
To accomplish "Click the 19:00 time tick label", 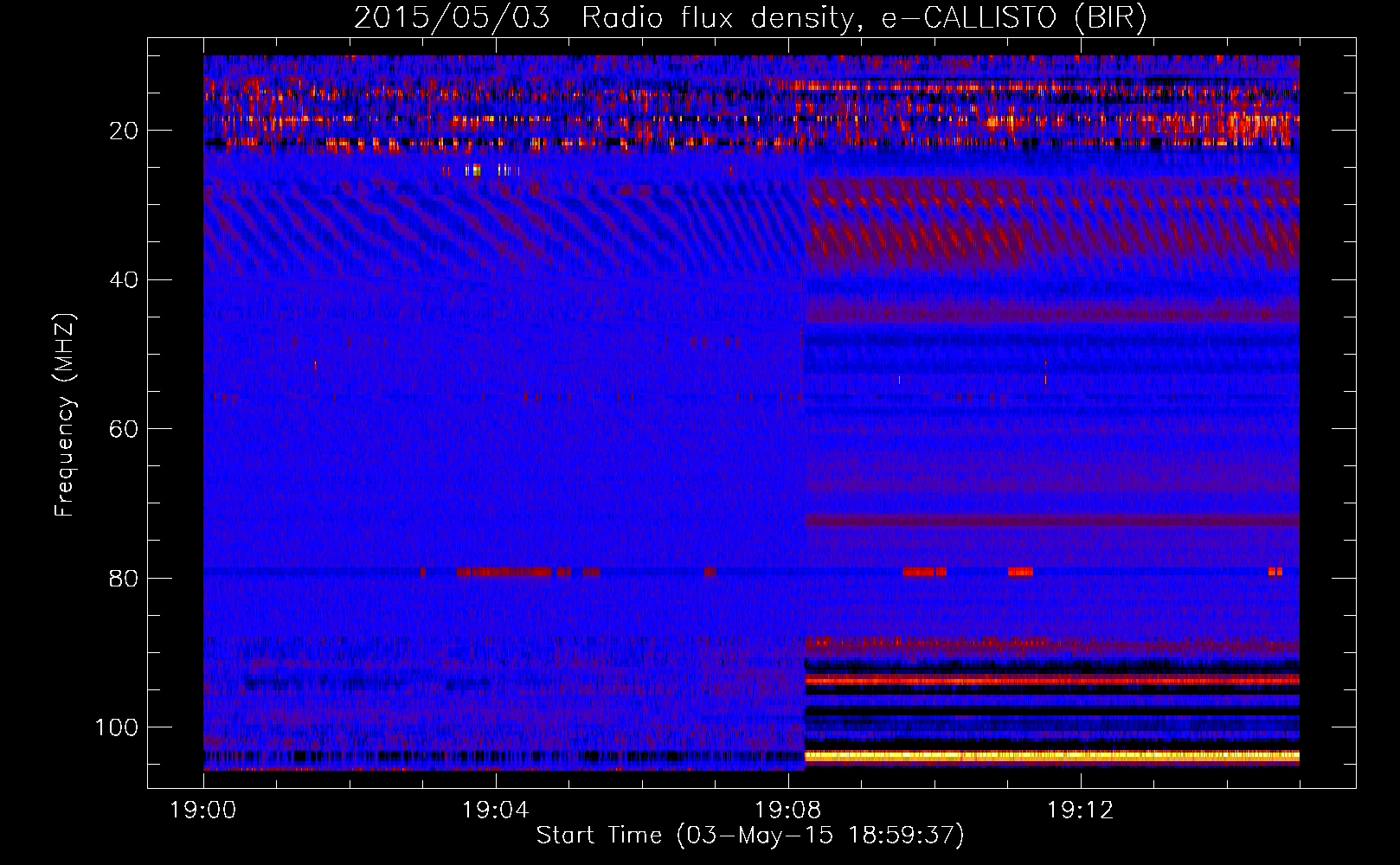I will click(x=203, y=810).
